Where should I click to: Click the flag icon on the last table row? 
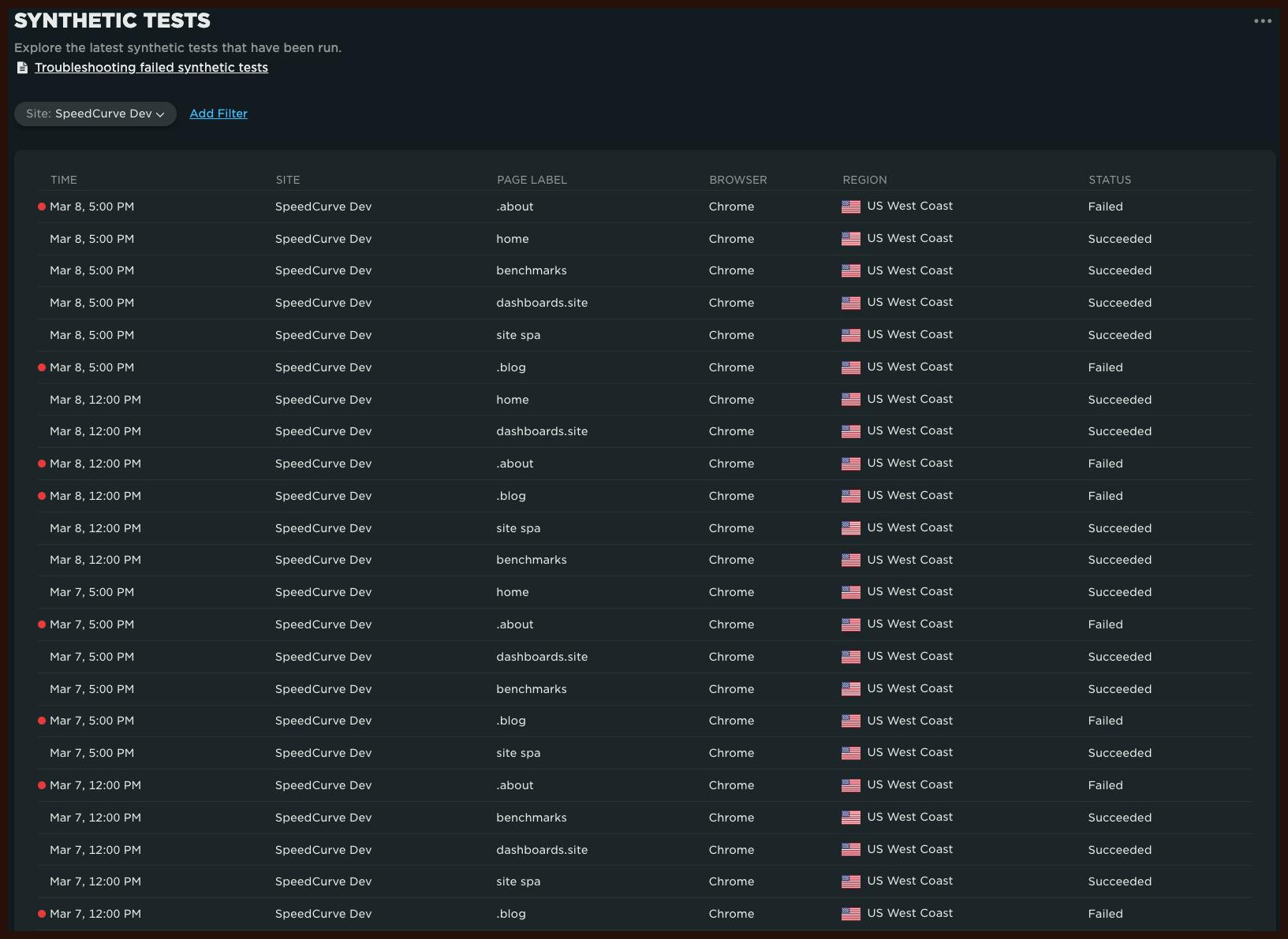(x=850, y=914)
